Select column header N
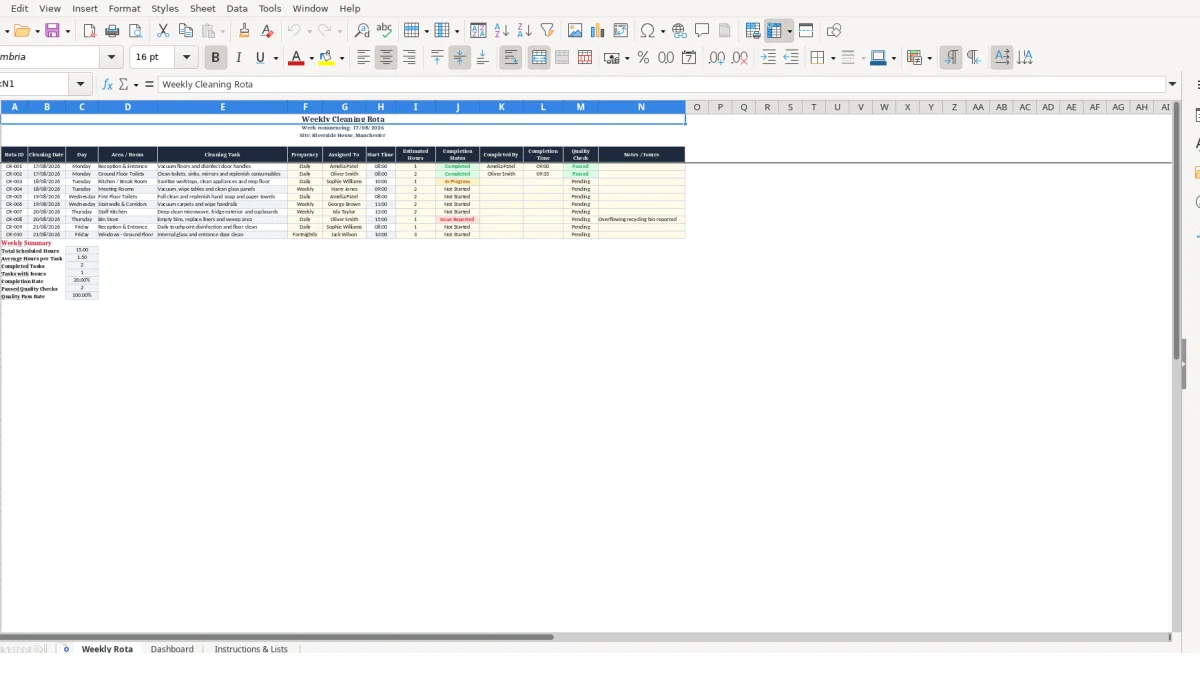 (641, 107)
